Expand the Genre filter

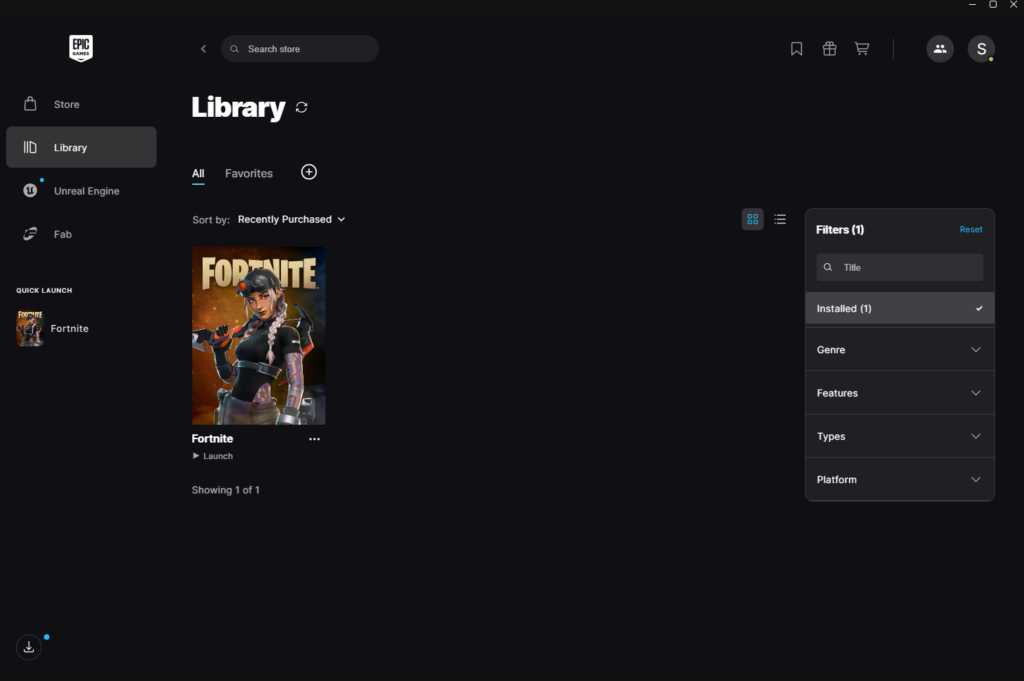[899, 350]
